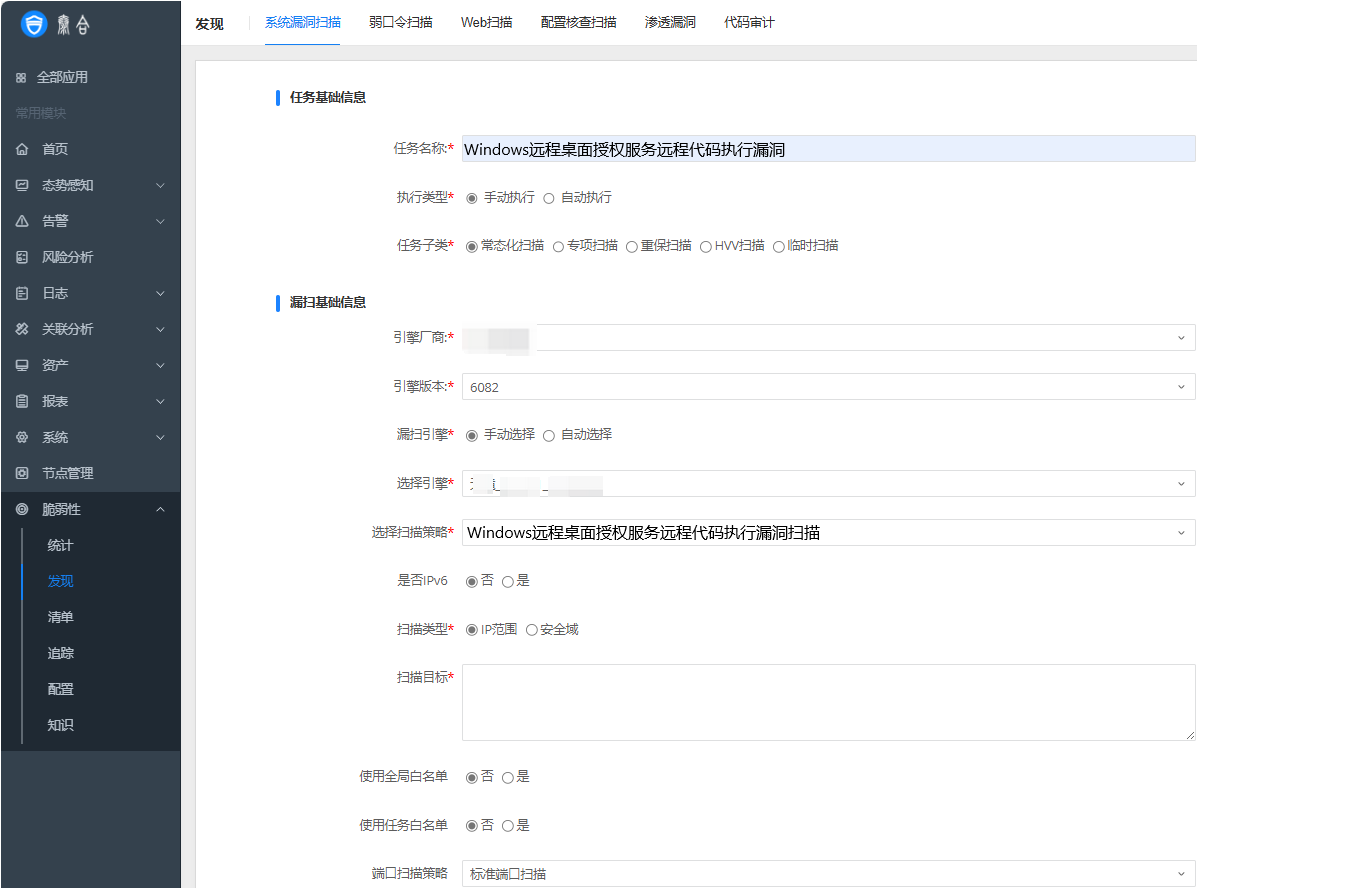Click the 节点管理 node management icon
The height and width of the screenshot is (894, 1361).
[x=20, y=472]
